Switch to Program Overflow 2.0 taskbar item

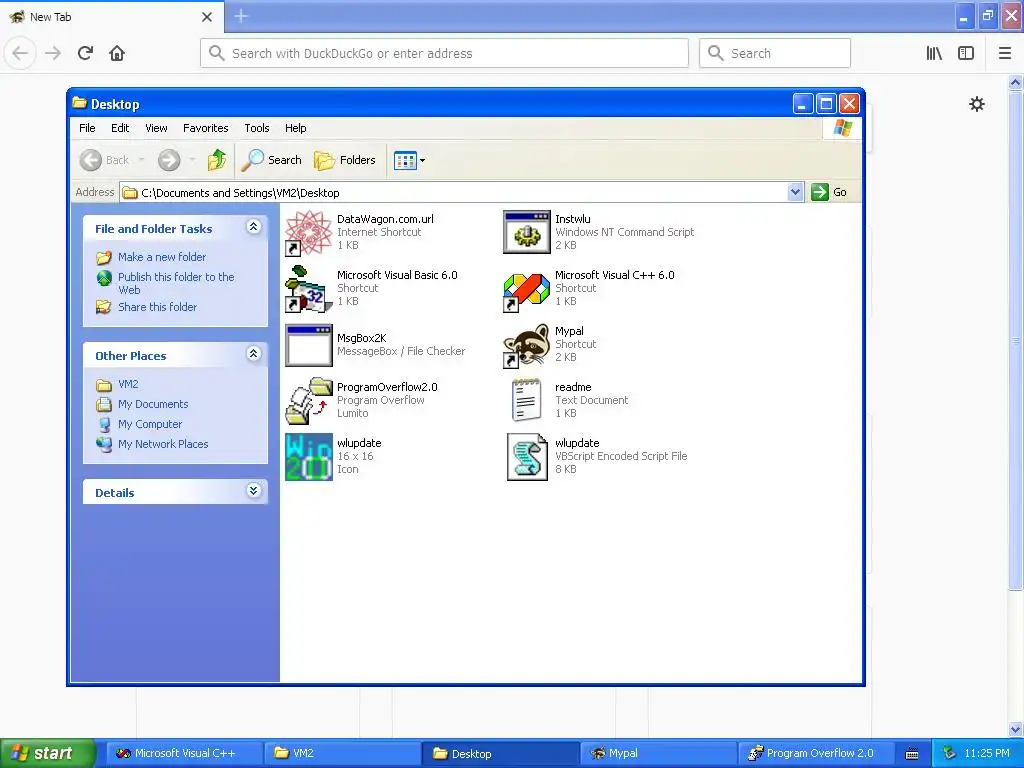tap(816, 754)
